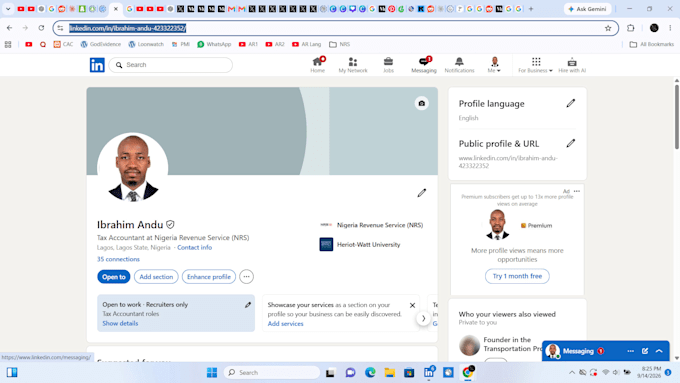Viewport: 680px width, 383px height.
Task: Open the More actions ellipsis button
Action: coord(246,277)
